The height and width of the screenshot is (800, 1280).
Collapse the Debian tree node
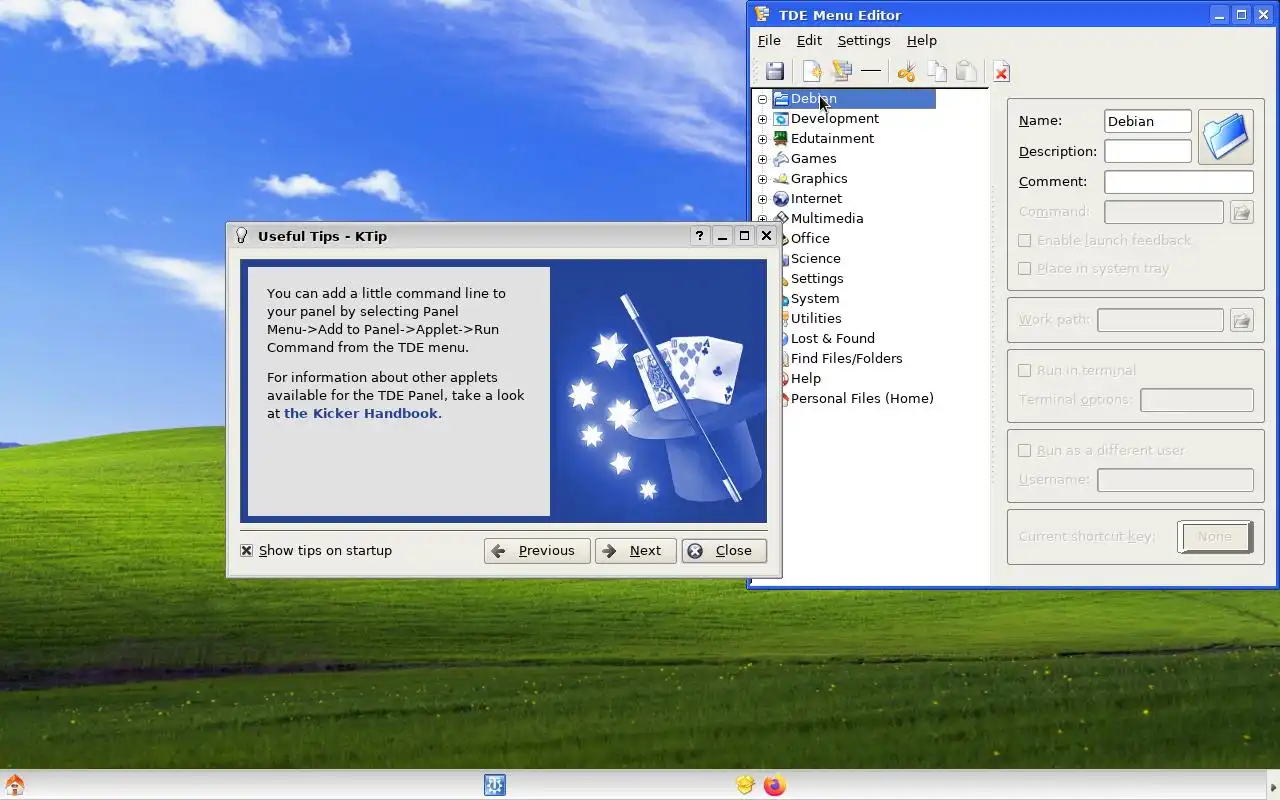pos(762,99)
